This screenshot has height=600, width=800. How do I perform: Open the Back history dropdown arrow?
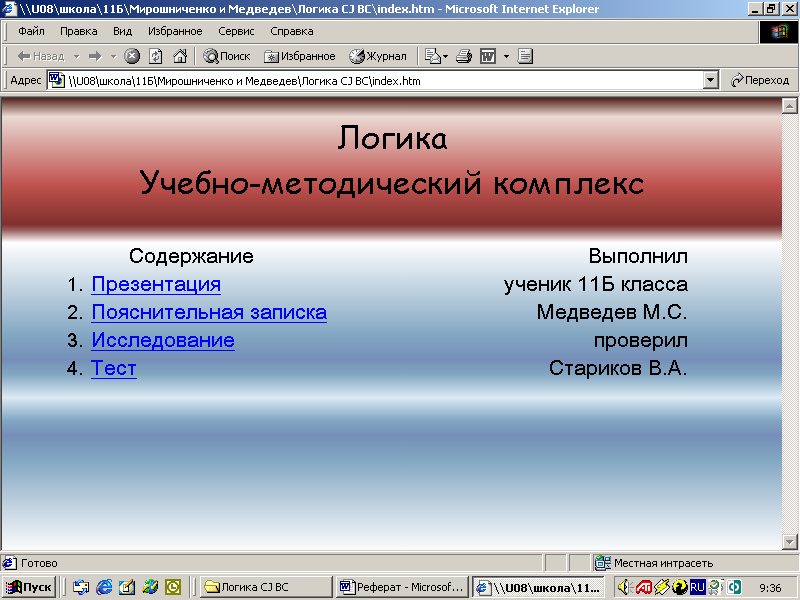[77, 56]
